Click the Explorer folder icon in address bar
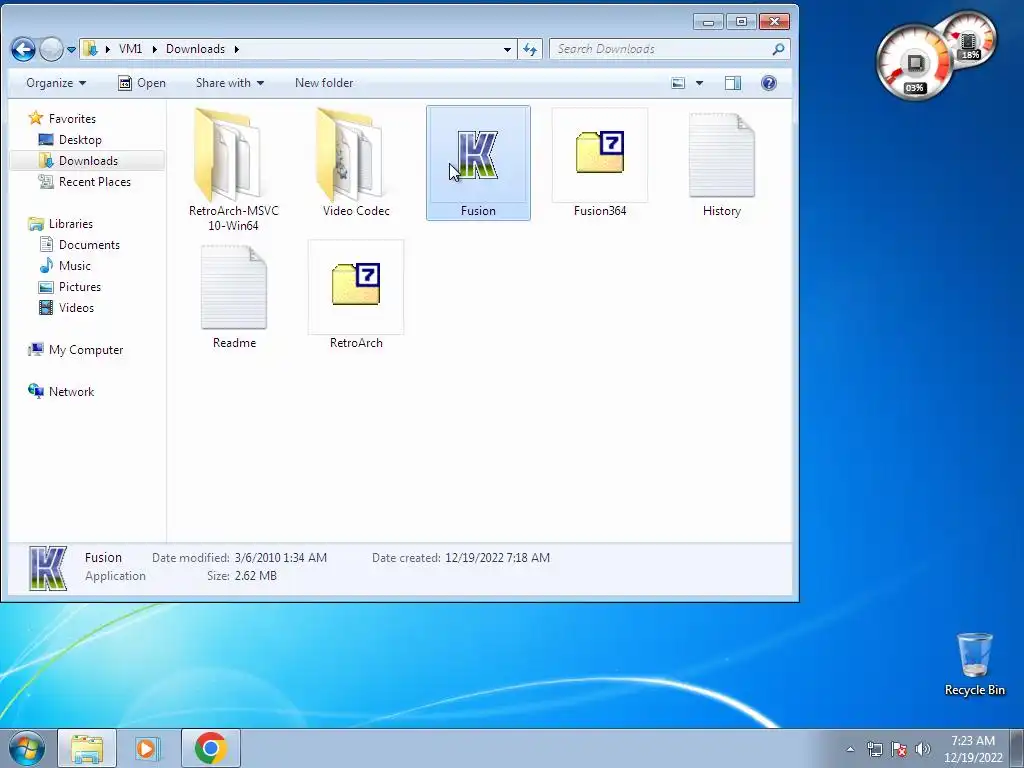1024x768 pixels. (x=91, y=49)
